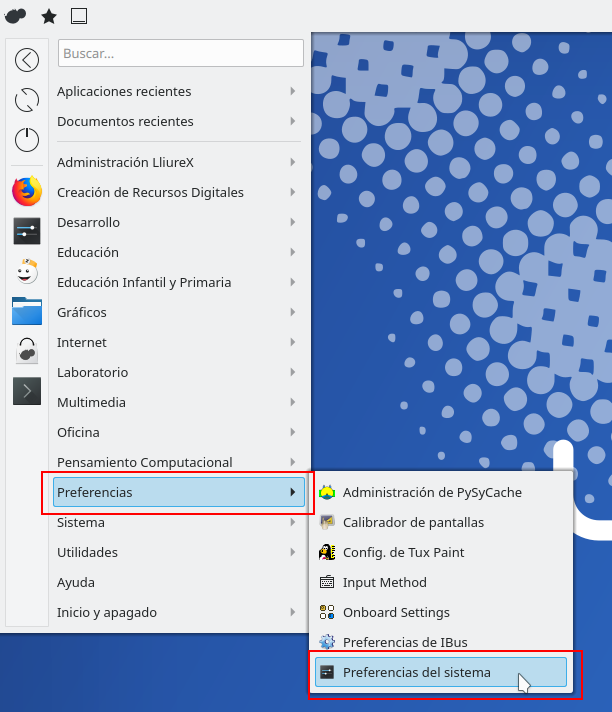Image resolution: width=612 pixels, height=712 pixels.
Task: Launch the terminal icon in sidebar
Action: click(x=27, y=391)
